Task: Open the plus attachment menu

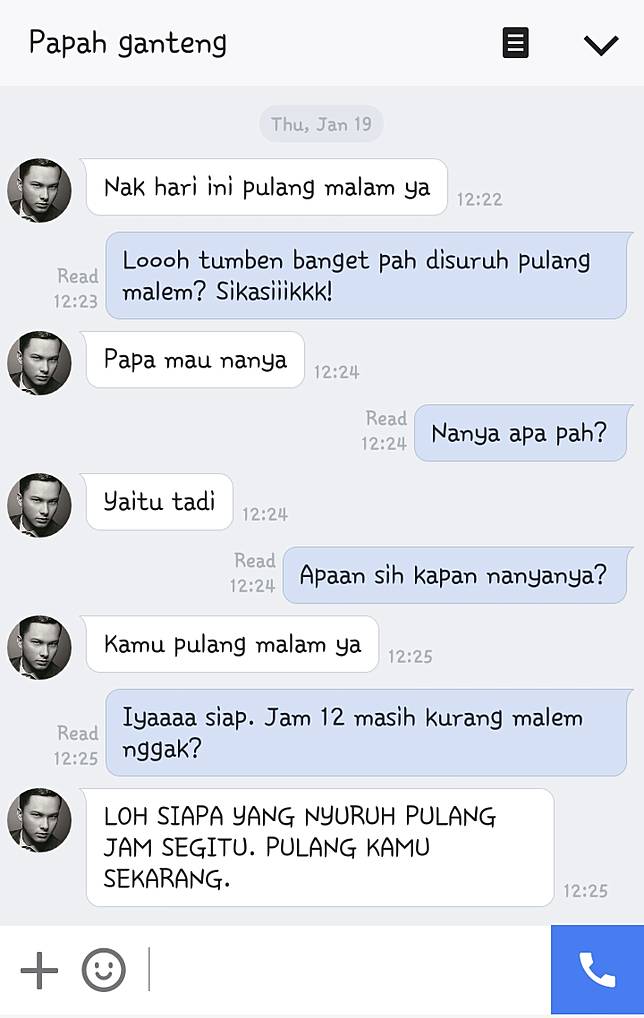Action: click(x=39, y=970)
